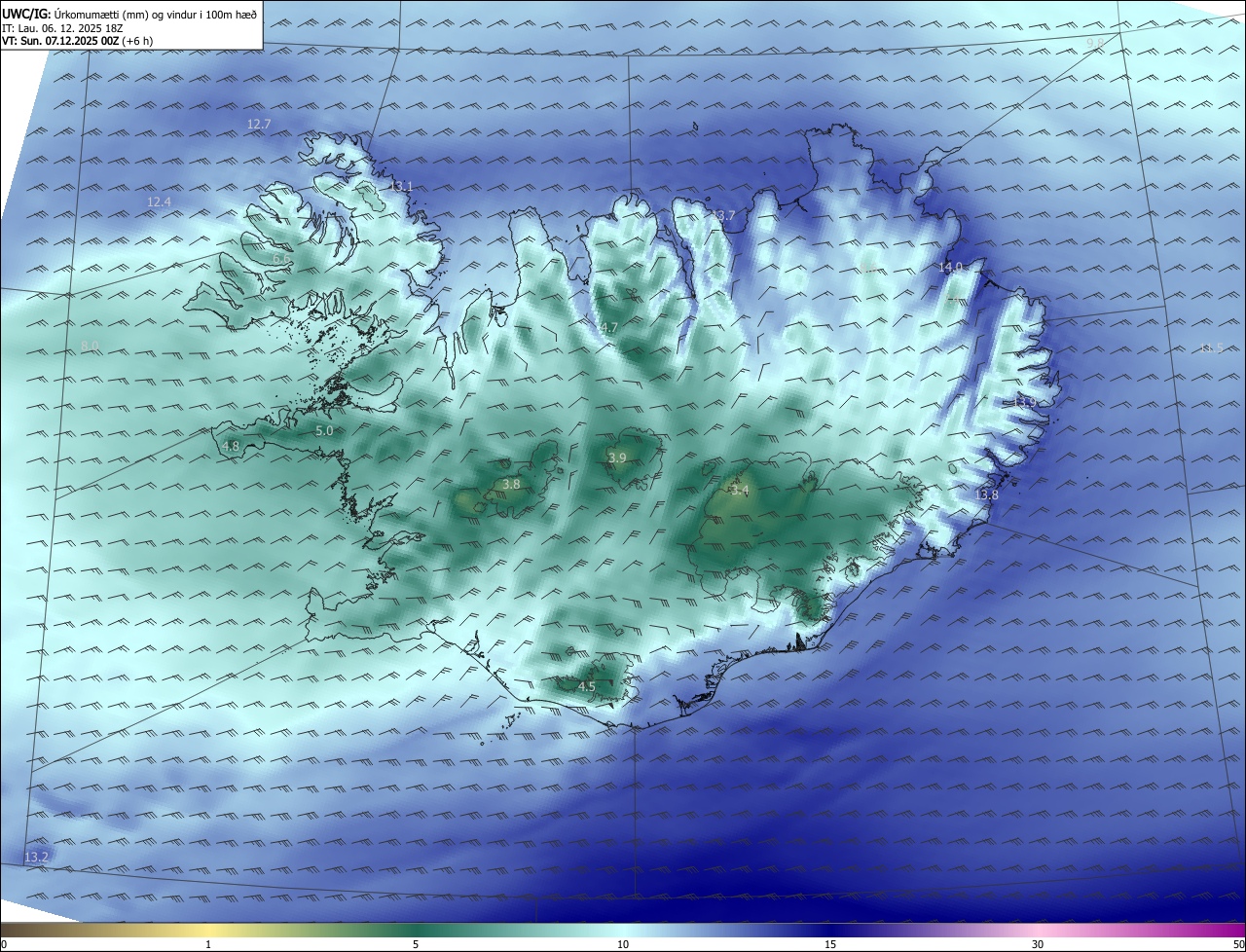
Task: Click the 50 tick label on the color scale
Action: [x=1238, y=944]
